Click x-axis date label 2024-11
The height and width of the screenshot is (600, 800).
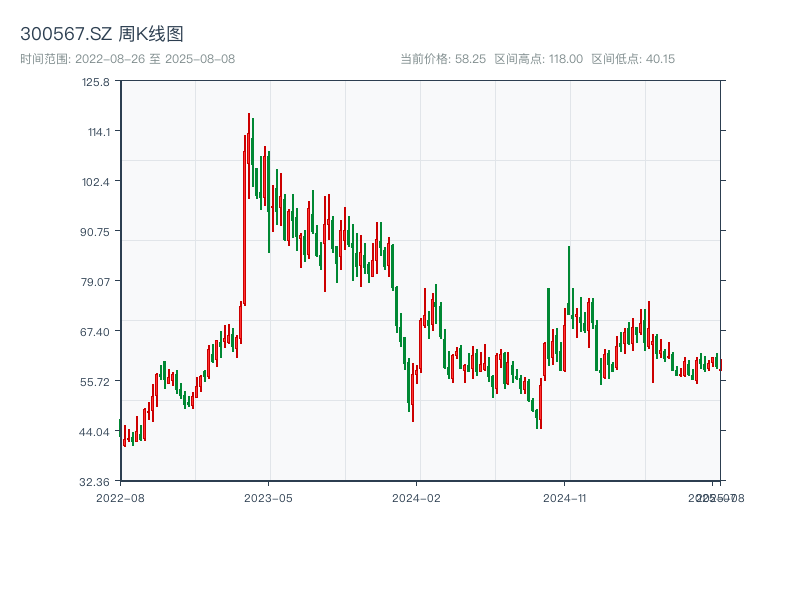564,498
